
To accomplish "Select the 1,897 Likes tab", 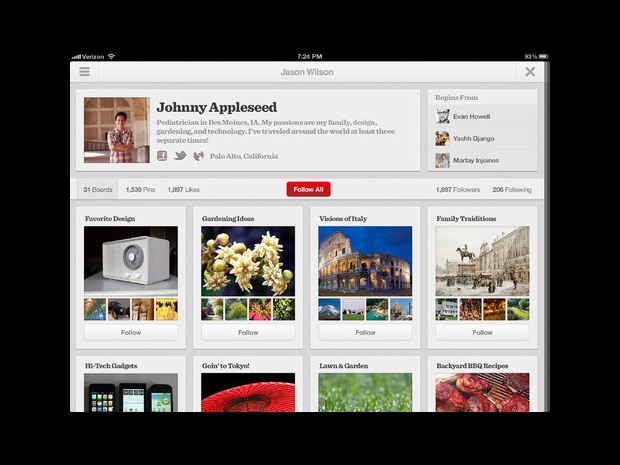I will 183,189.
